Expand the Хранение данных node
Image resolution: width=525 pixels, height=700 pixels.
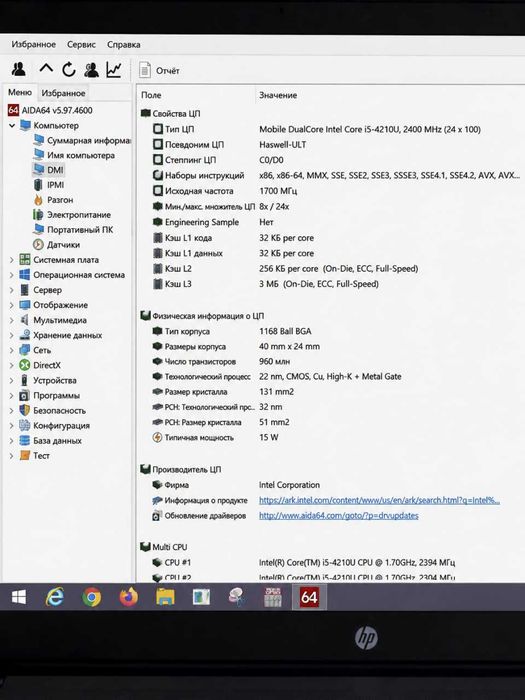12,335
